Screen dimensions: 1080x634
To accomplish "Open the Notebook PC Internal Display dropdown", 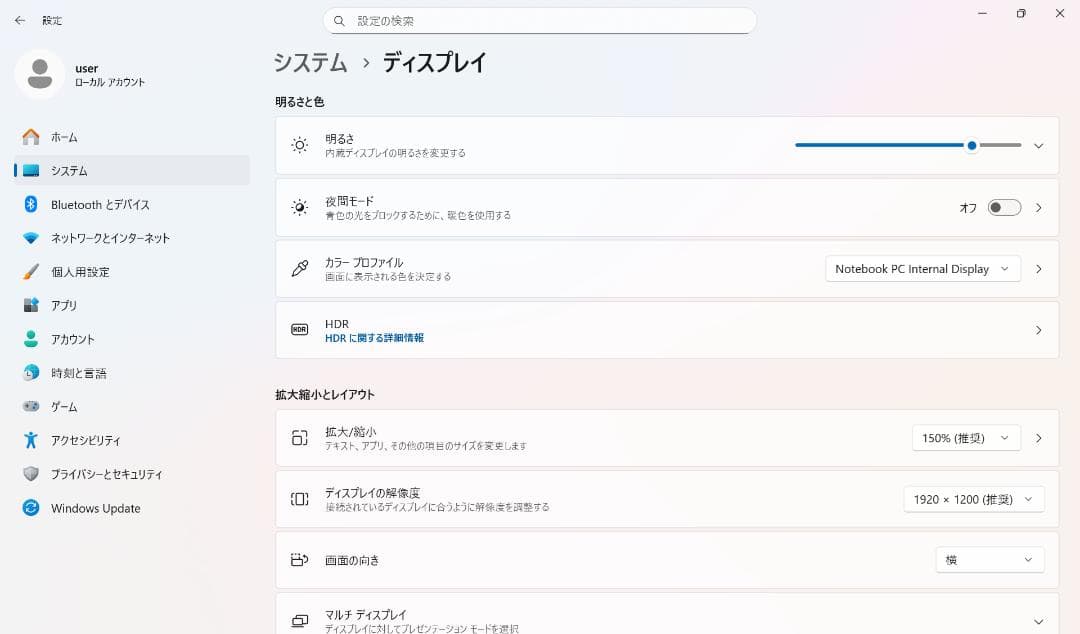I will (x=921, y=268).
